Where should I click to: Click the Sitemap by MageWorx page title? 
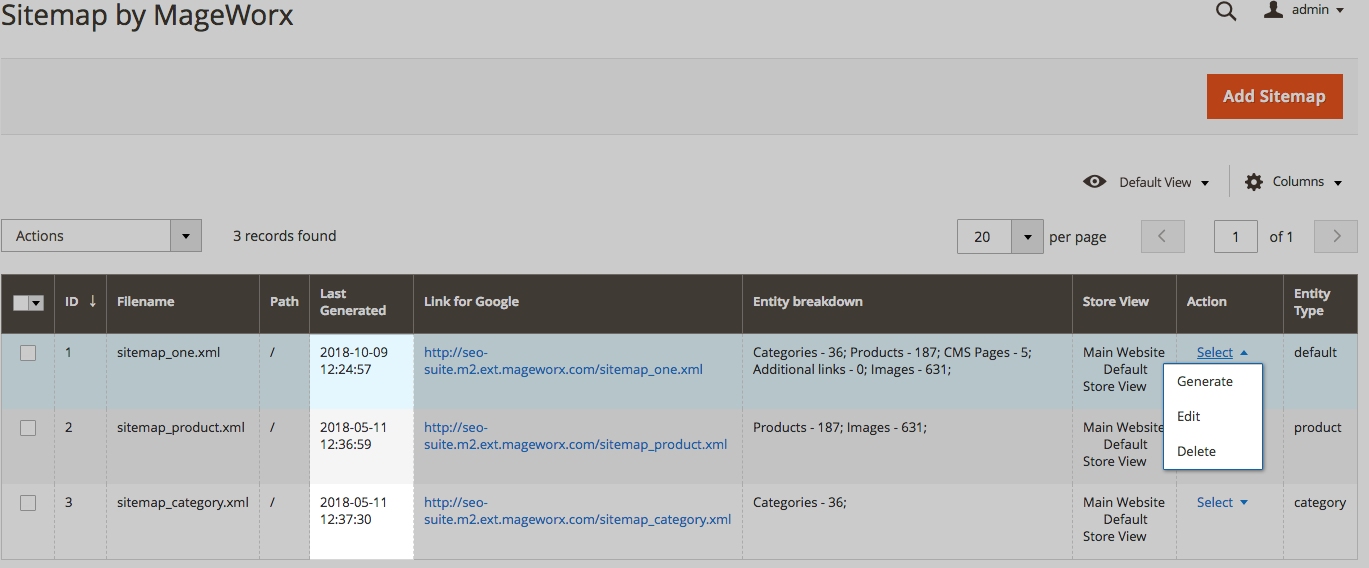click(x=147, y=14)
